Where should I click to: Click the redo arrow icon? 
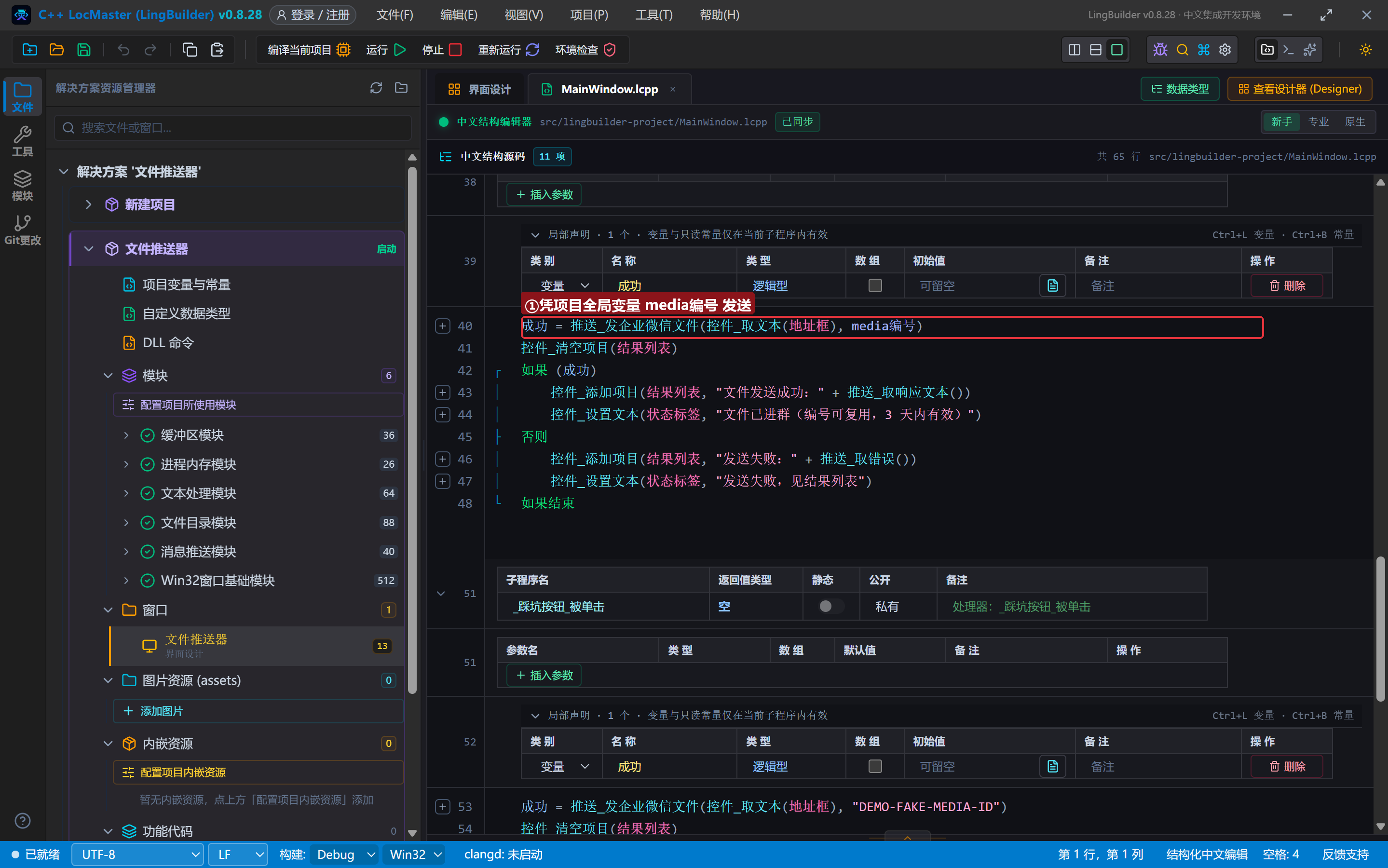[x=150, y=49]
